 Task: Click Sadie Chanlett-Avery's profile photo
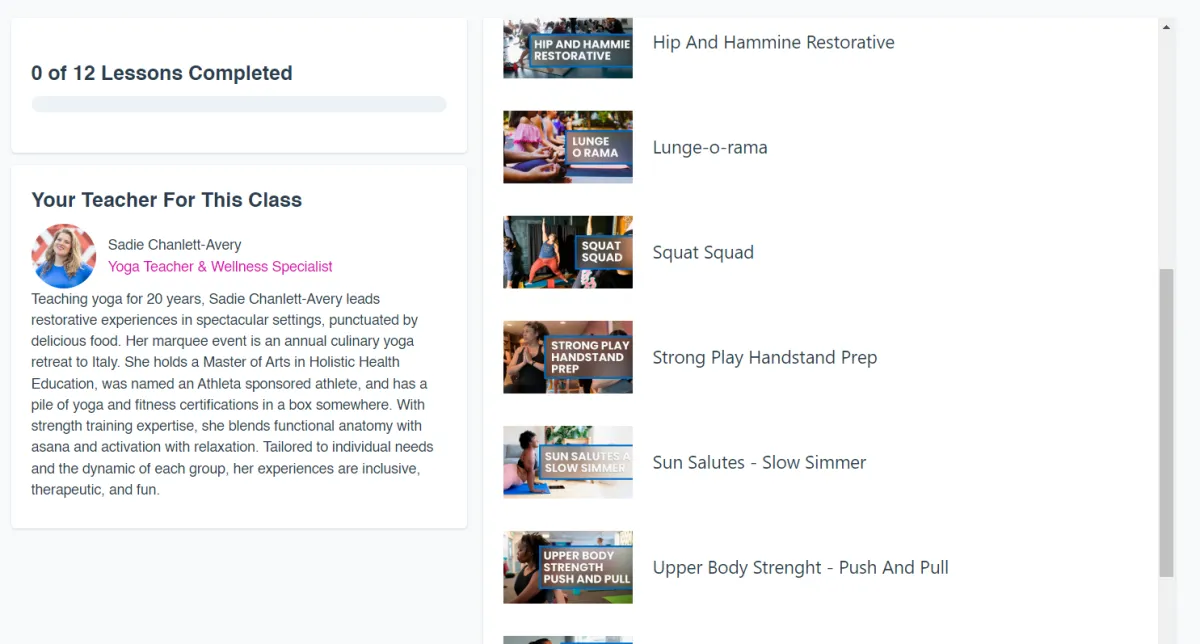(64, 256)
